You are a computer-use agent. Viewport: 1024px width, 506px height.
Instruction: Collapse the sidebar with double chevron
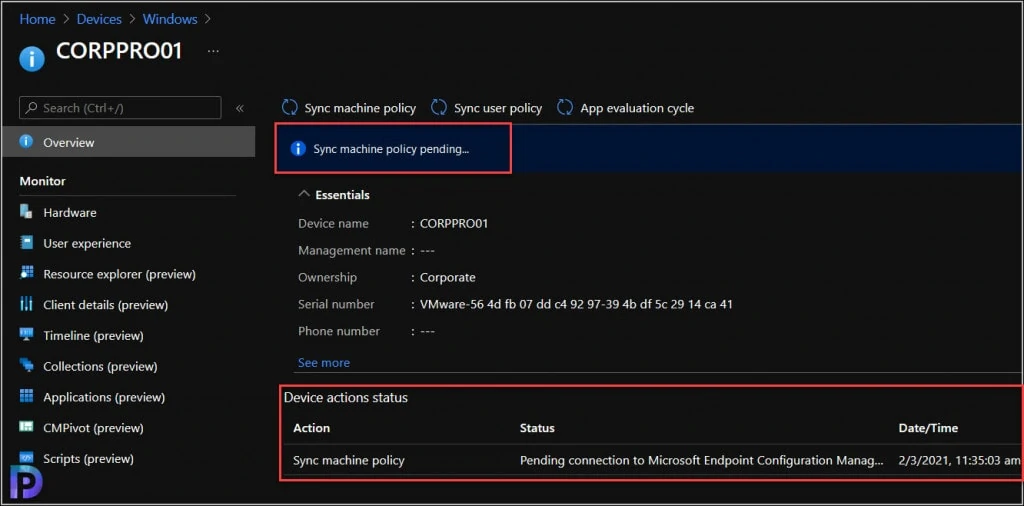pyautogui.click(x=240, y=108)
